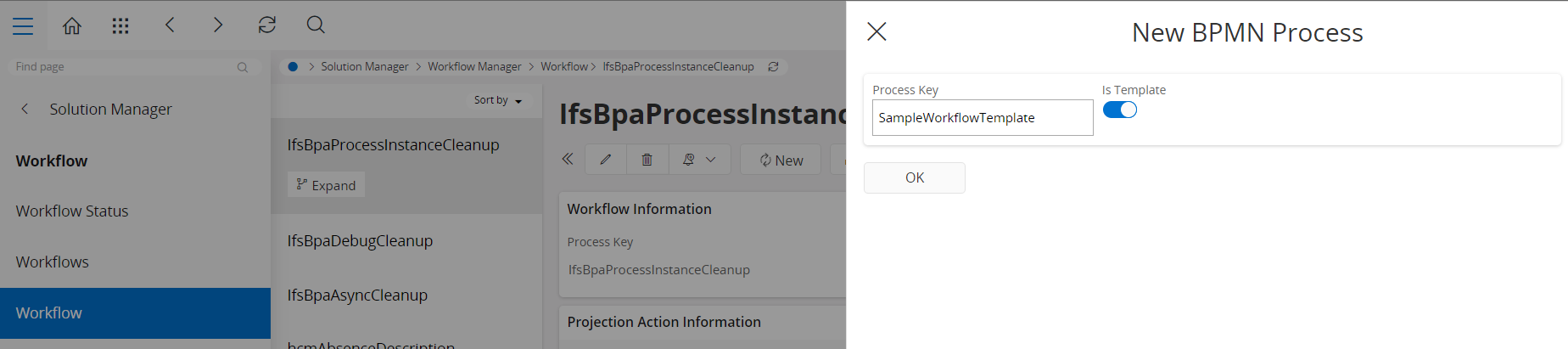
Task: Collapse the list panel with the double chevron
Action: (x=568, y=159)
